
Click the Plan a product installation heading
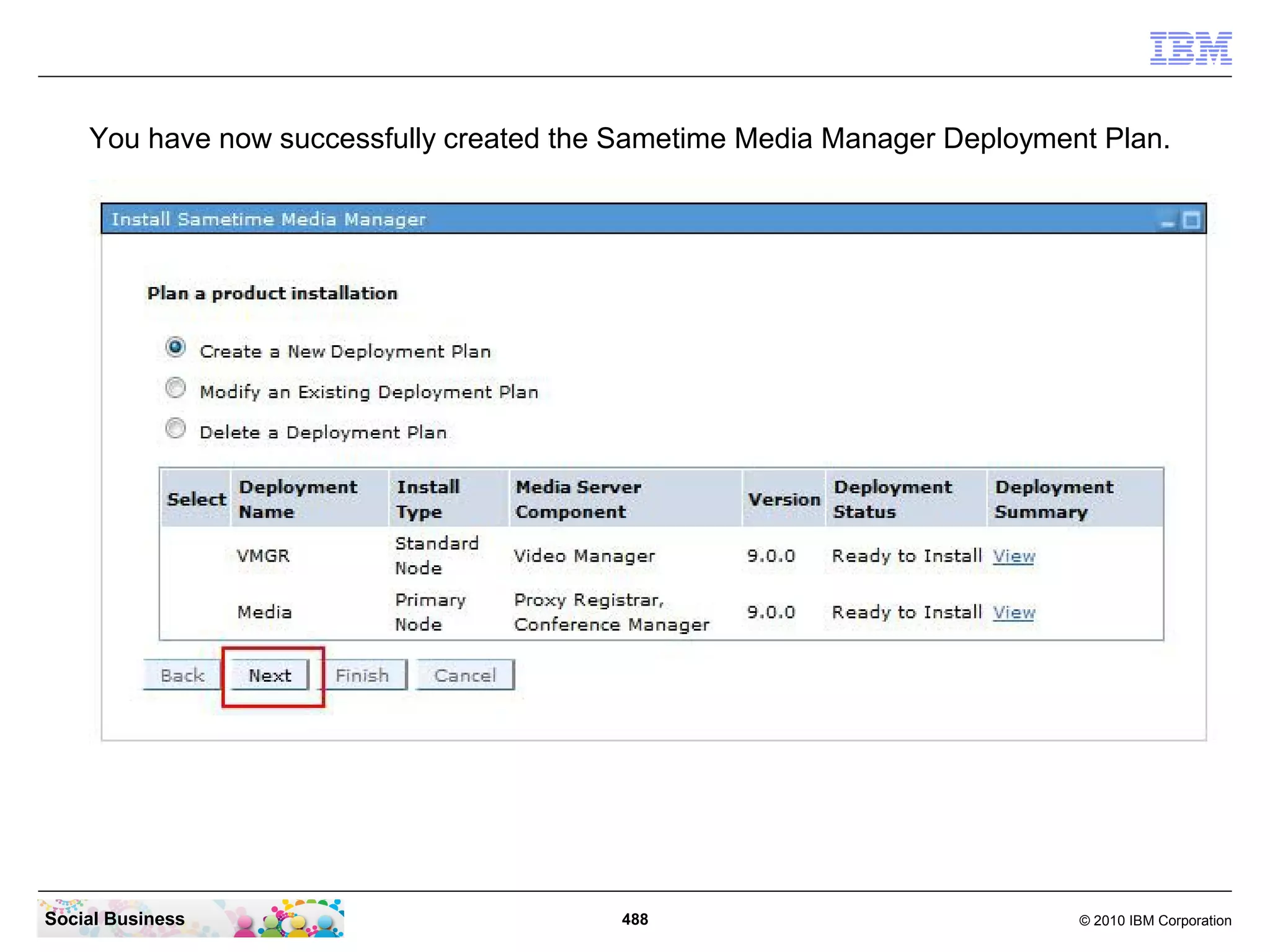272,293
